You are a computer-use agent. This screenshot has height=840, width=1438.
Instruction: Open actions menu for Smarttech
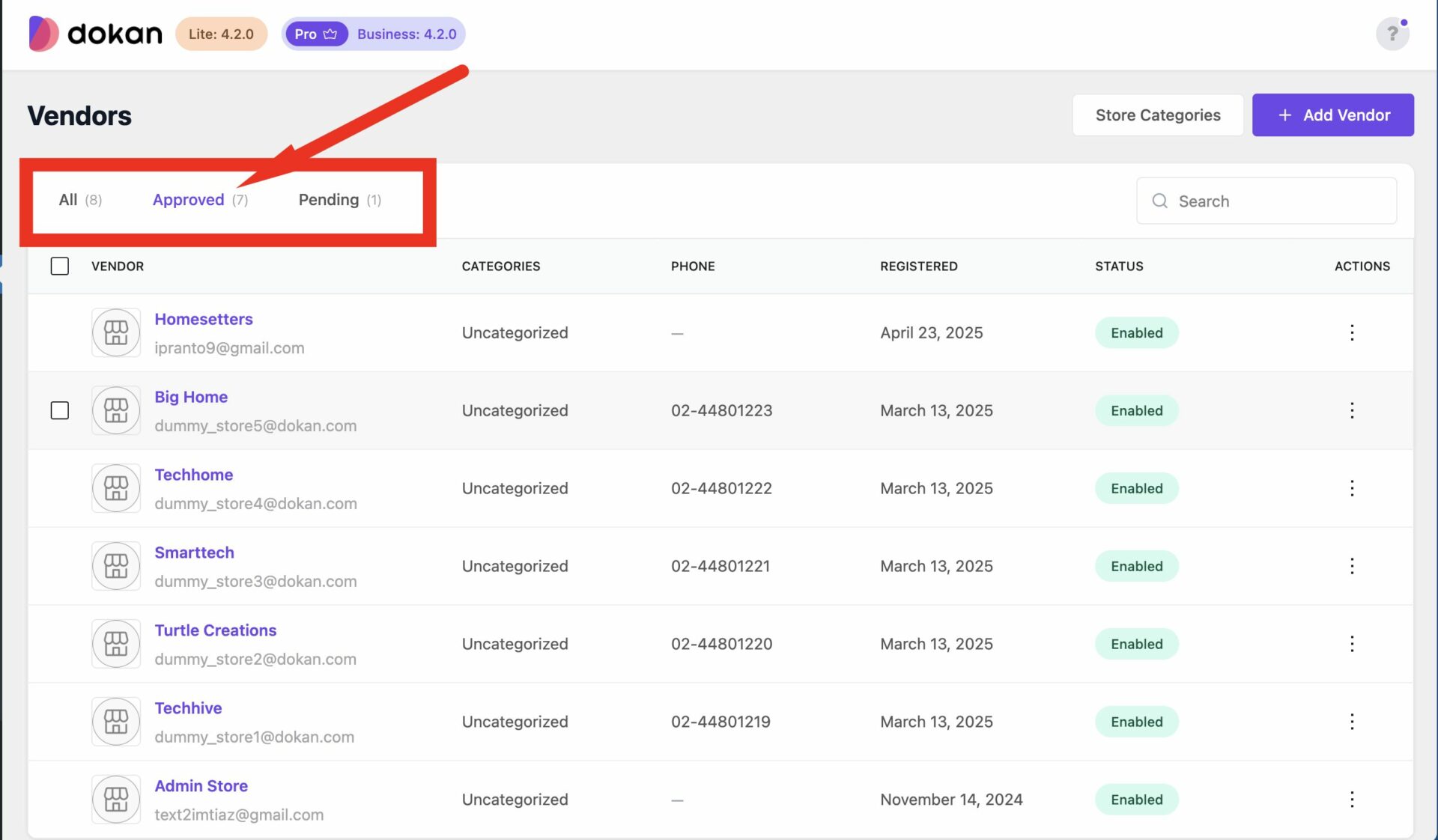pyautogui.click(x=1352, y=566)
